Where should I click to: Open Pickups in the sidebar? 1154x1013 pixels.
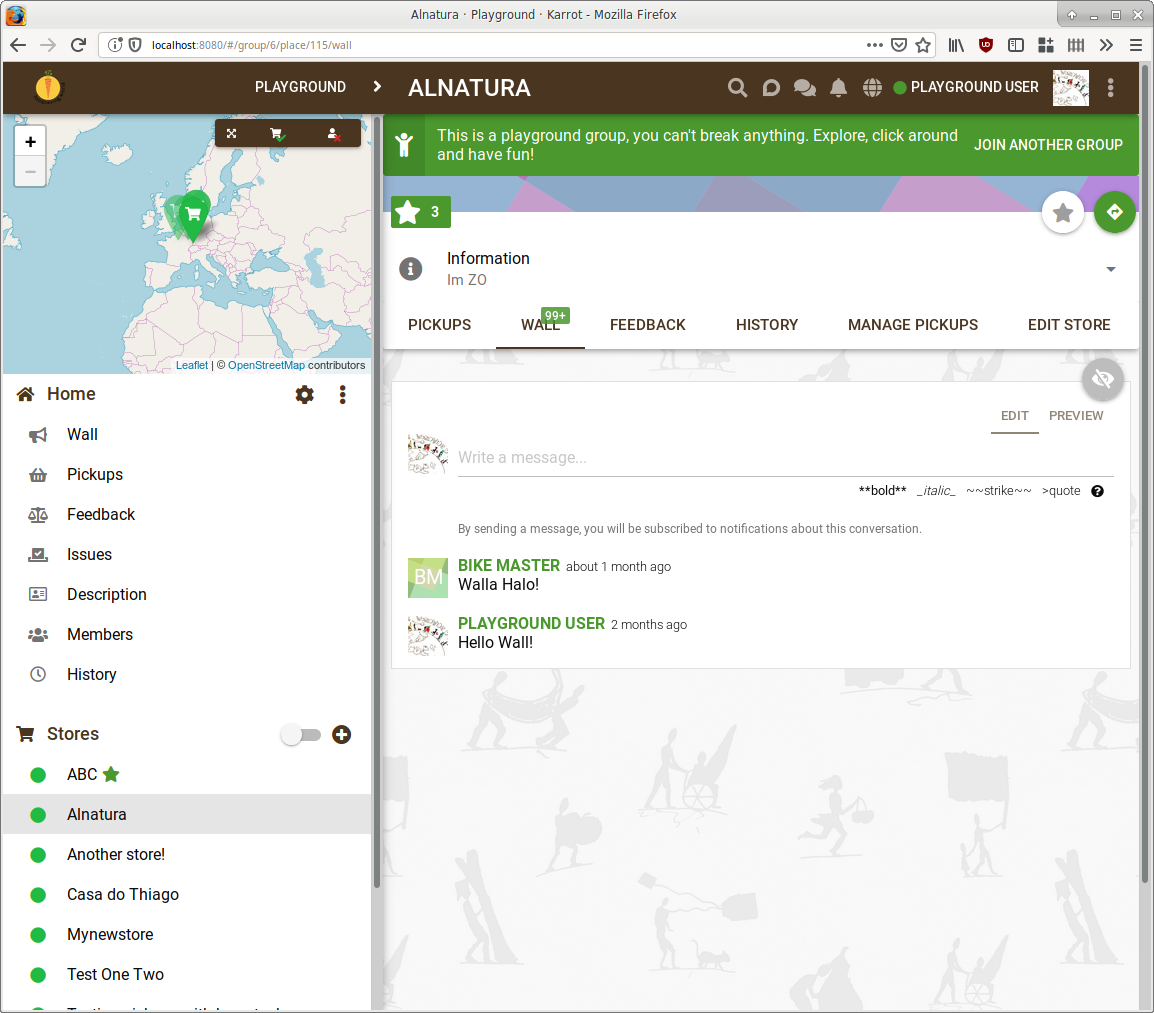tap(187, 474)
